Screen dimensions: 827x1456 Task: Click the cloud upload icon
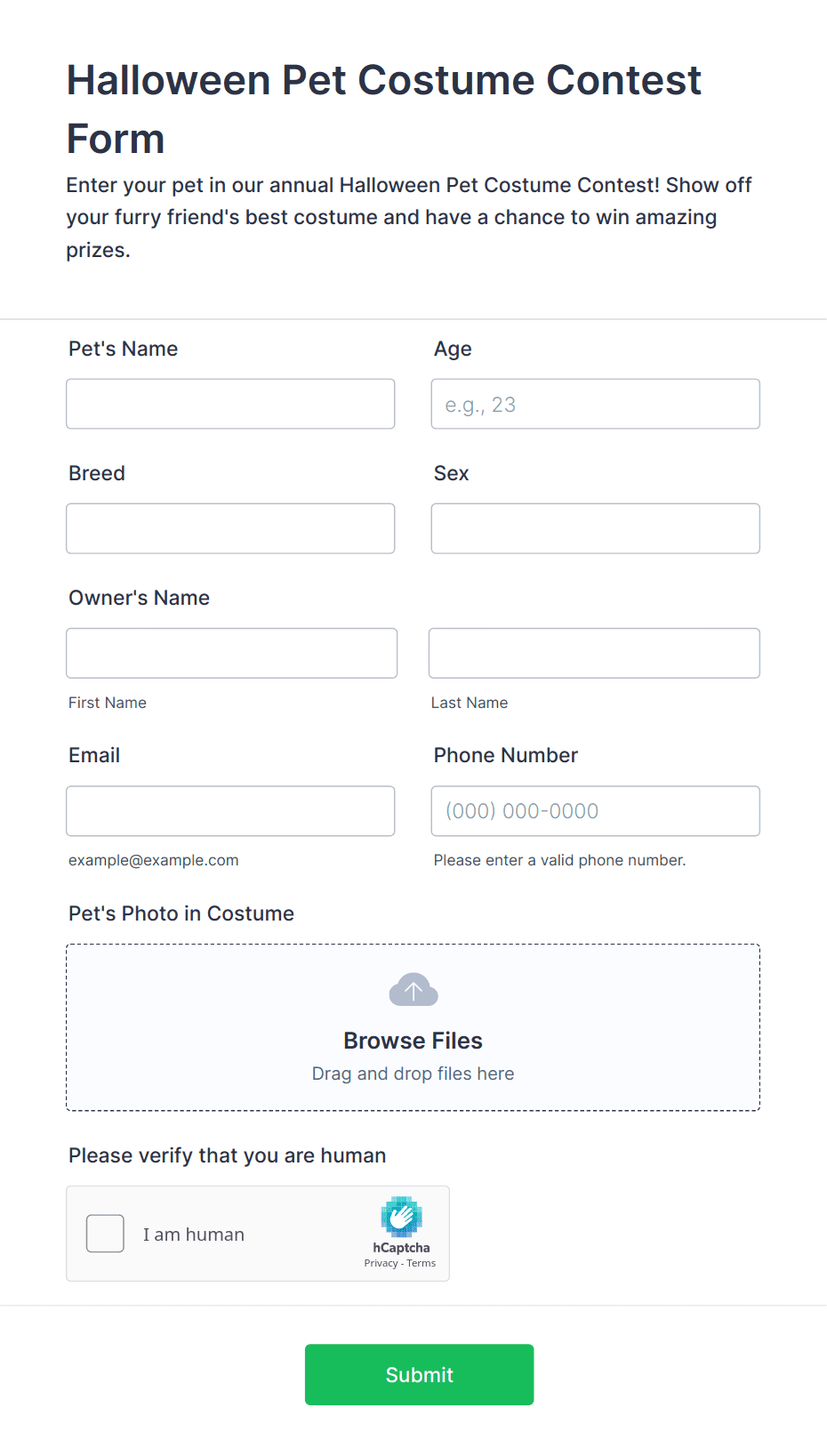[413, 988]
